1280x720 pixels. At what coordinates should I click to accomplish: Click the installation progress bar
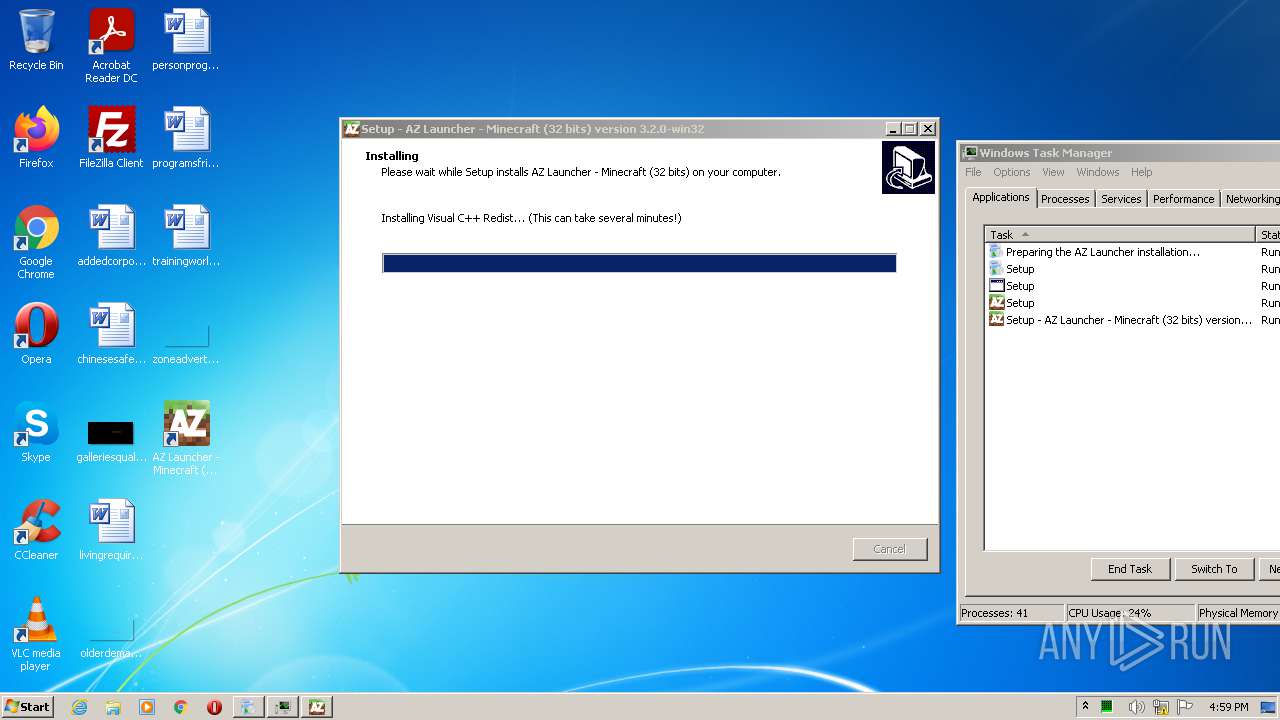(639, 263)
